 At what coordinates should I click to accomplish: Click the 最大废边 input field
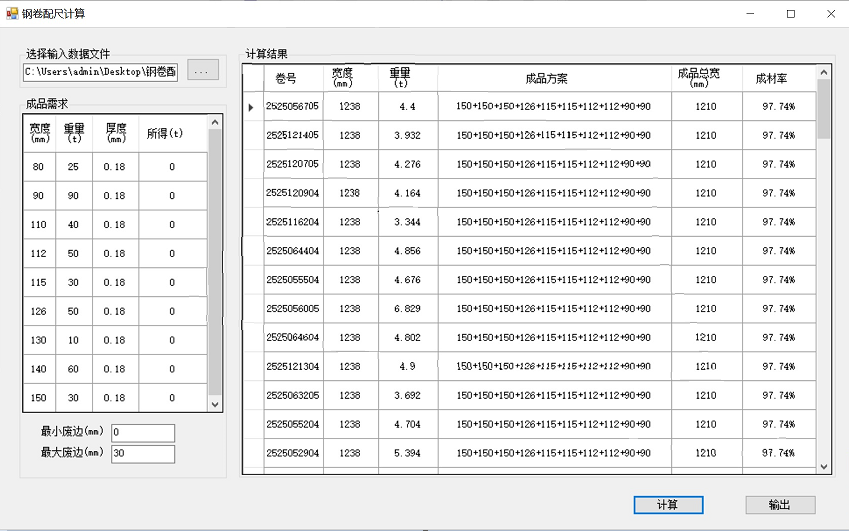pyautogui.click(x=143, y=454)
